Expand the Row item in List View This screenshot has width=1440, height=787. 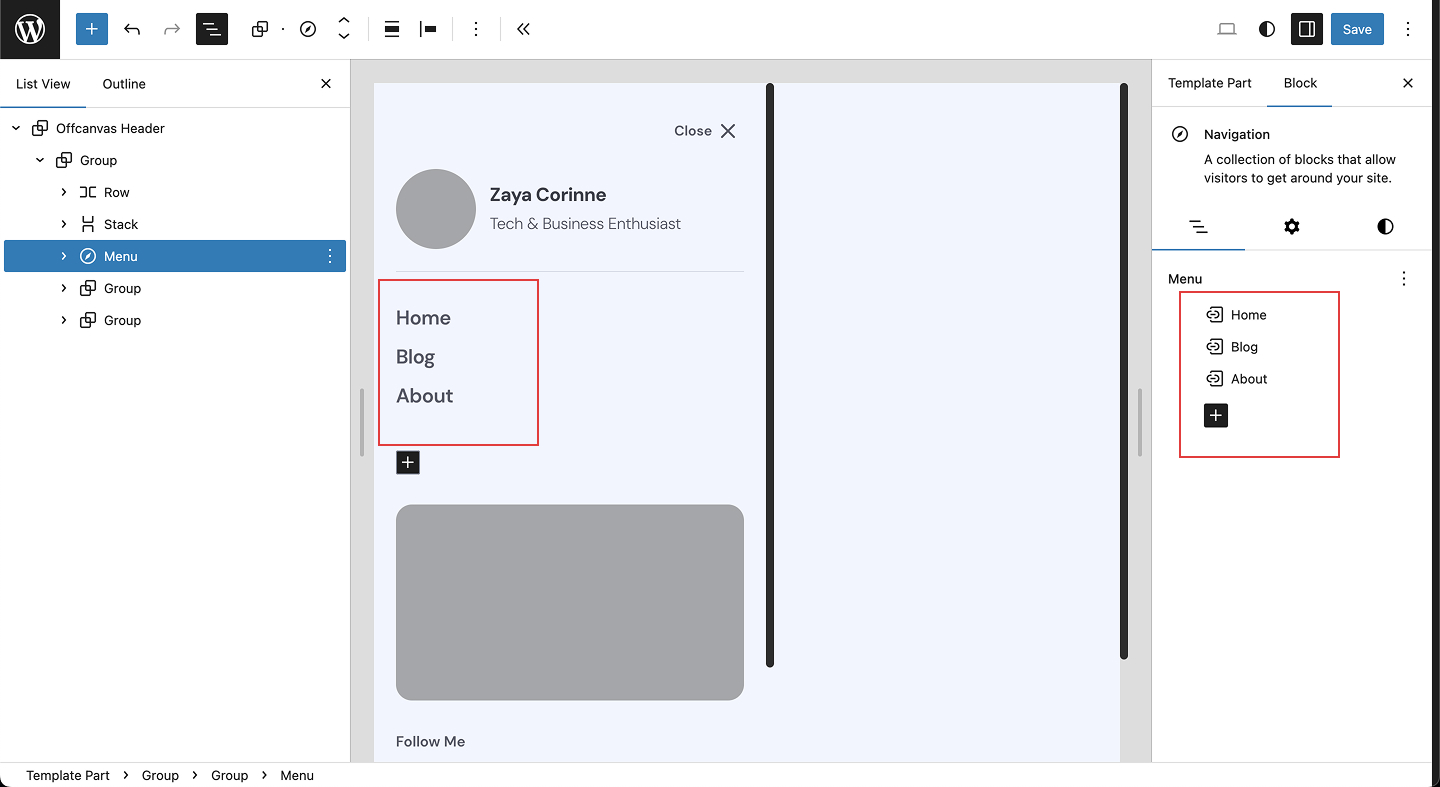[64, 192]
